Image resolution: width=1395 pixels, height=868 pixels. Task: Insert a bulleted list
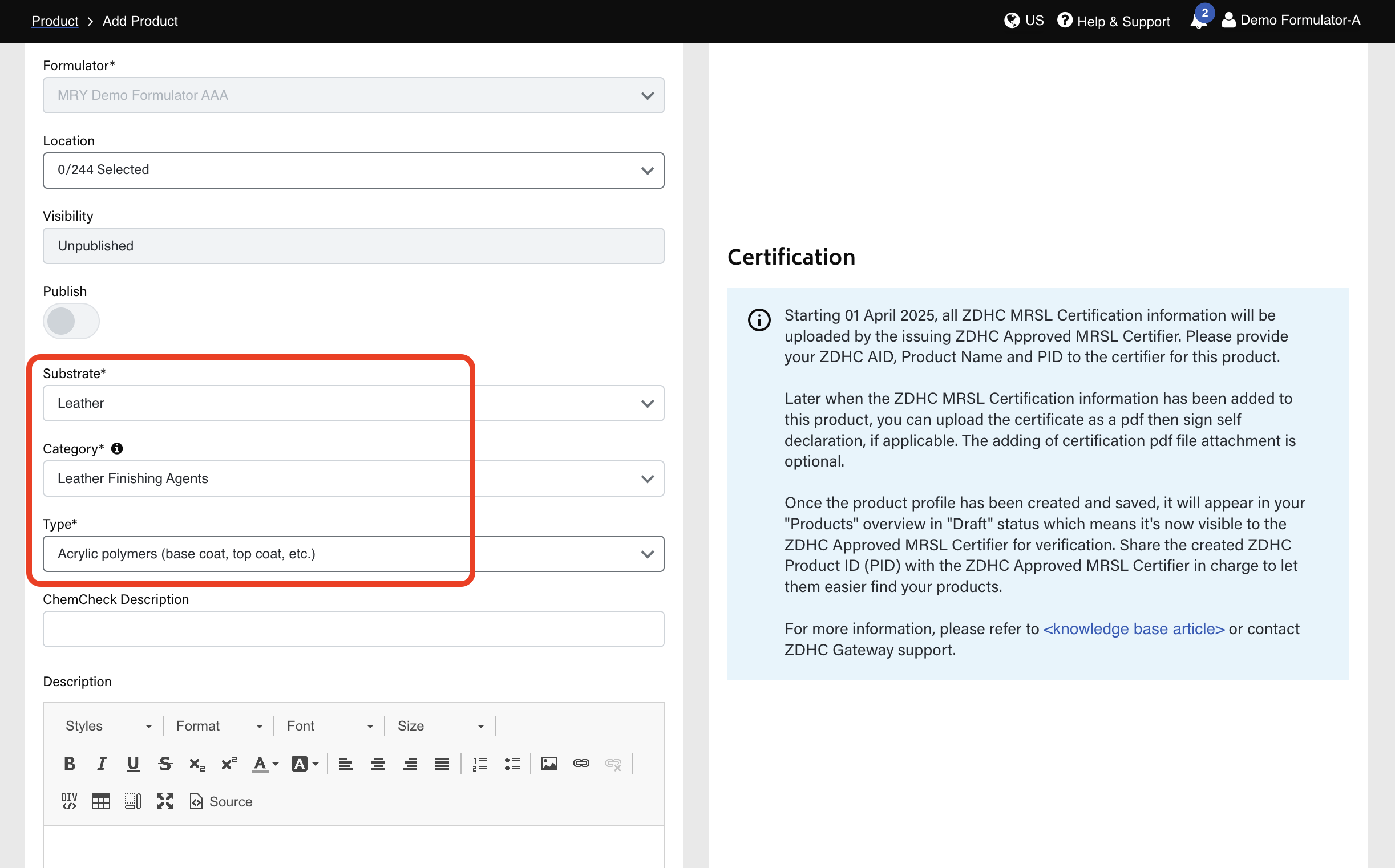pyautogui.click(x=512, y=764)
